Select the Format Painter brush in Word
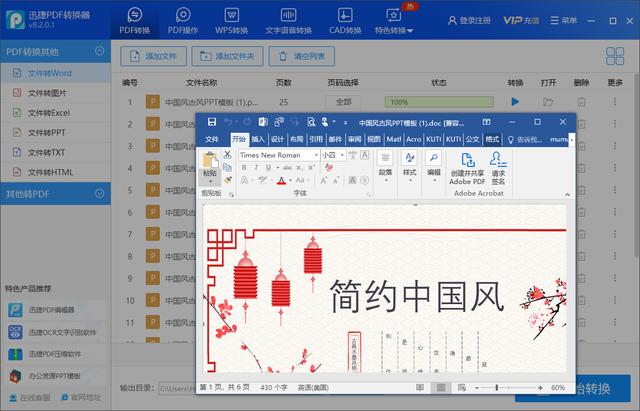 click(228, 180)
